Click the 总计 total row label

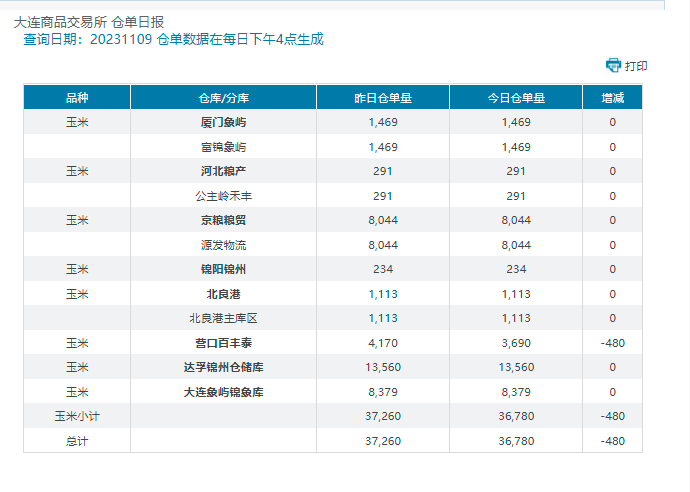pos(77,441)
